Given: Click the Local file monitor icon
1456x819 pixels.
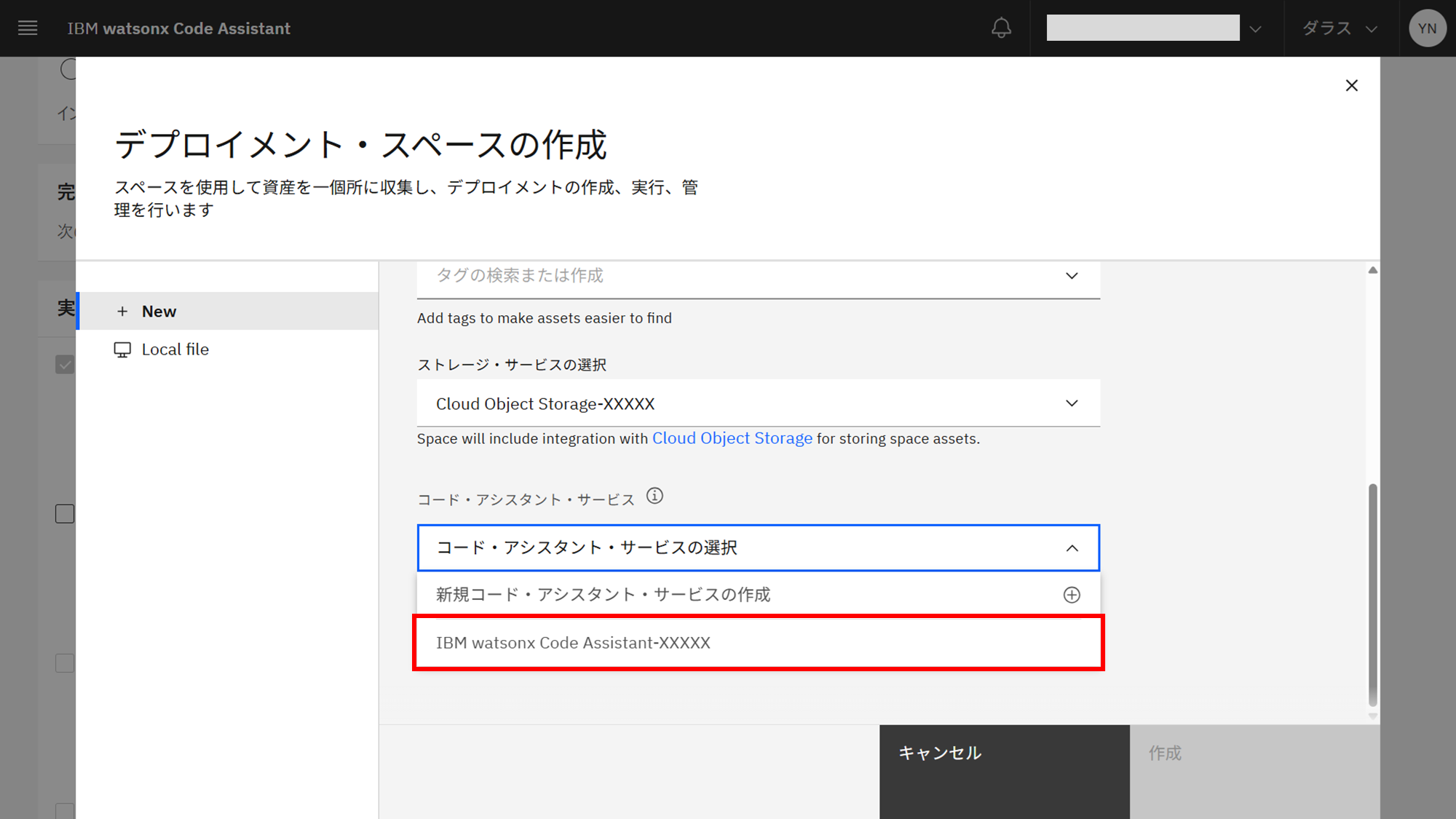Looking at the screenshot, I should [122, 350].
